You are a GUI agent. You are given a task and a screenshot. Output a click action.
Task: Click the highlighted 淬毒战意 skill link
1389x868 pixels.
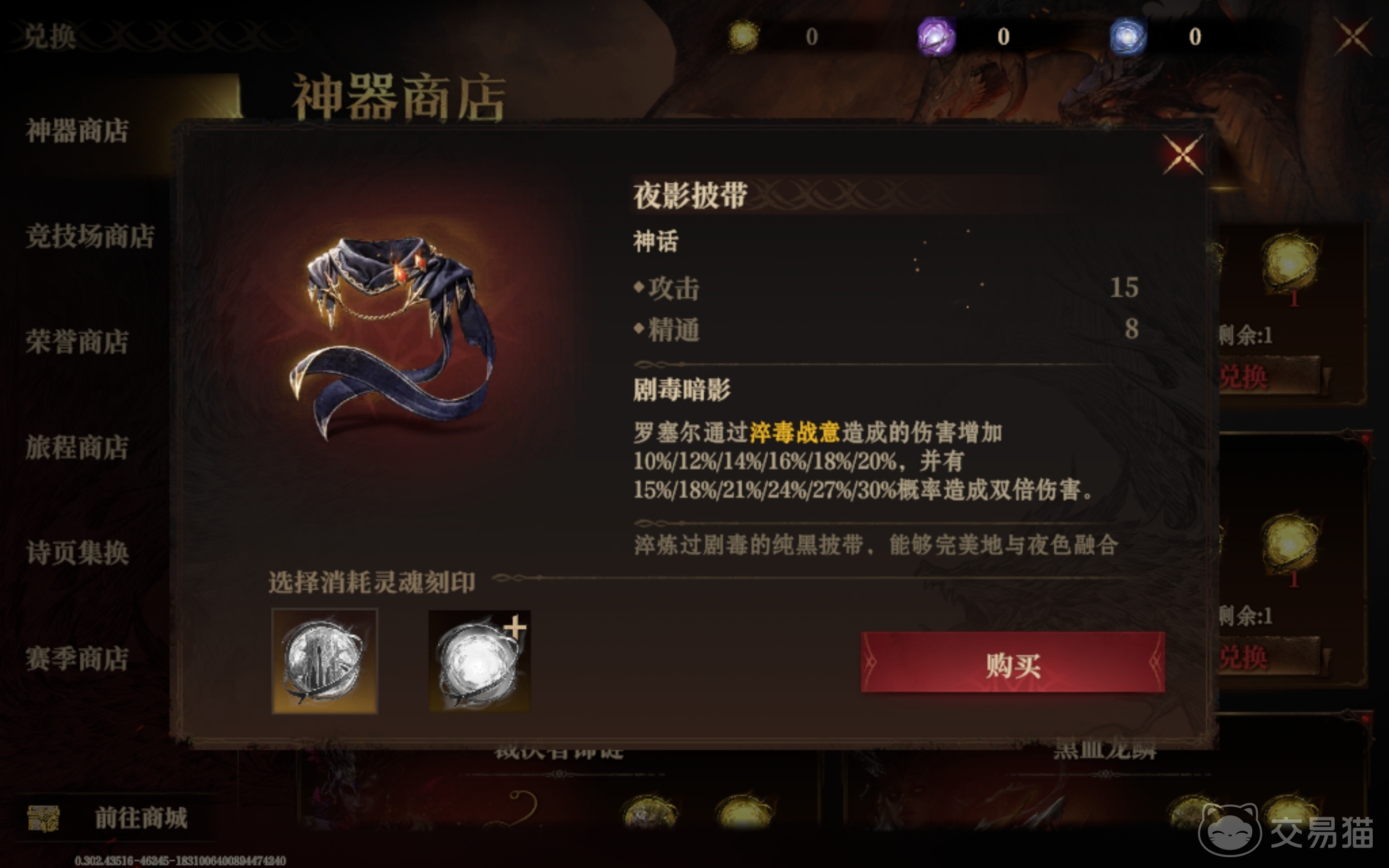coord(794,432)
